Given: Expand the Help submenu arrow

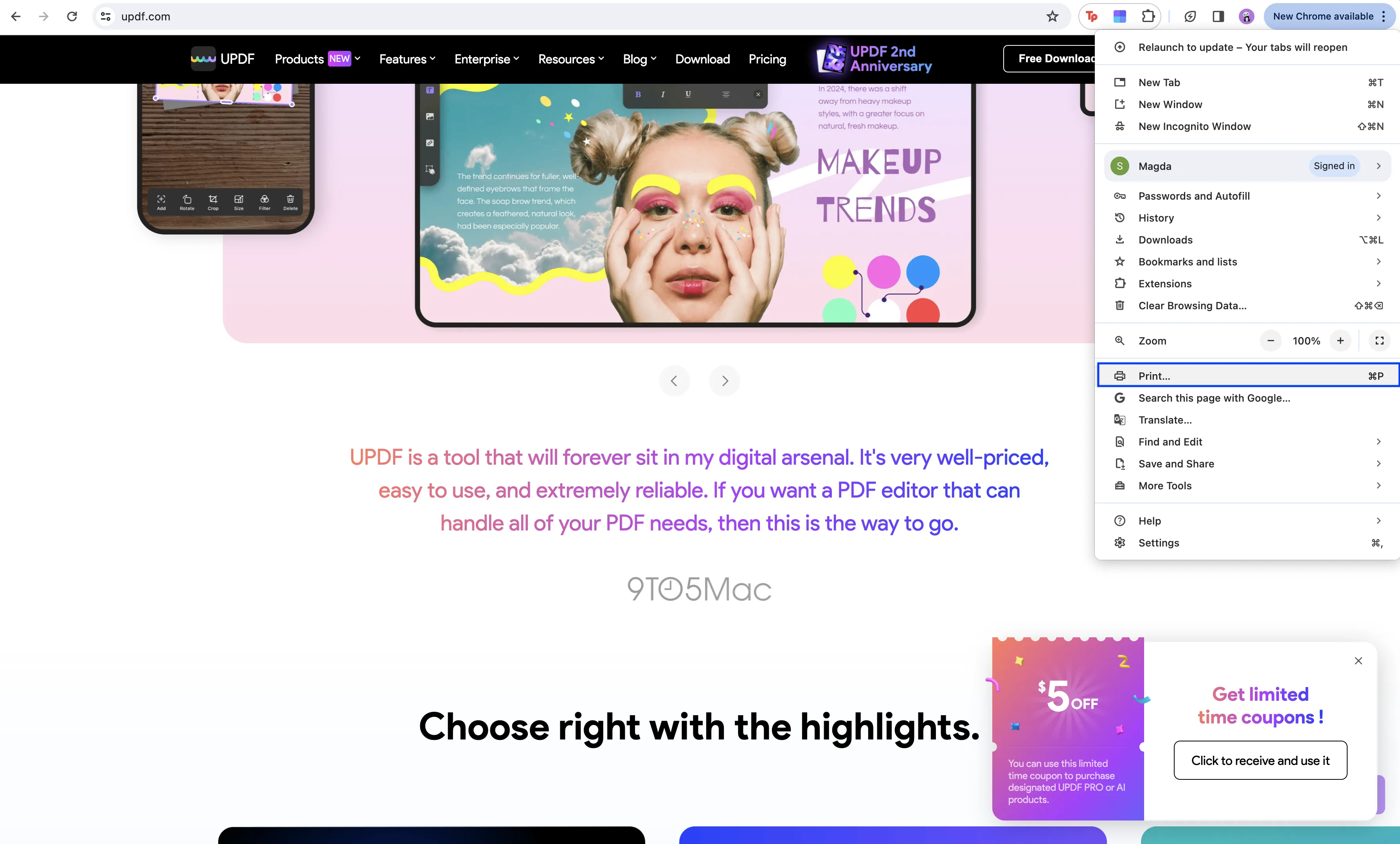Looking at the screenshot, I should (x=1380, y=520).
